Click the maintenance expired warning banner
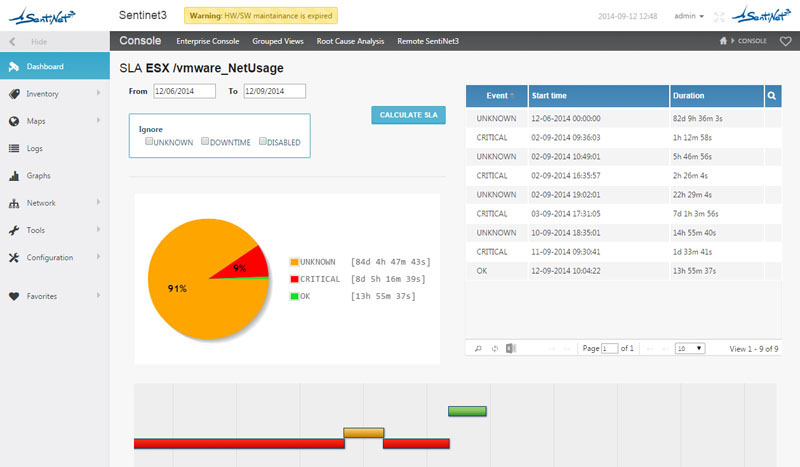The image size is (800, 467). [261, 16]
